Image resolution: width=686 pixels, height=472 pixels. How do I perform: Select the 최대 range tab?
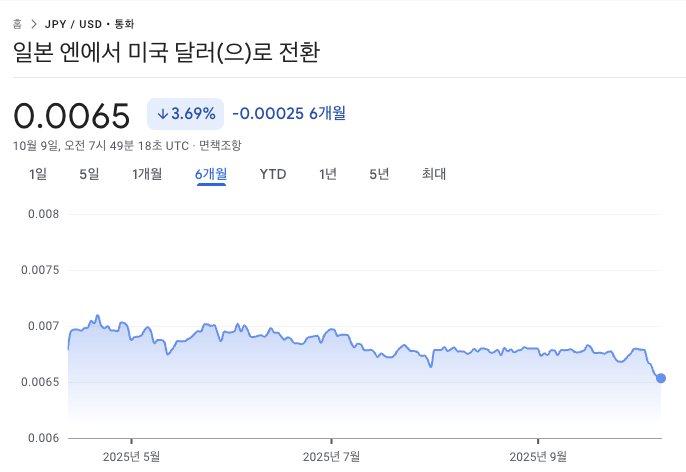[434, 174]
